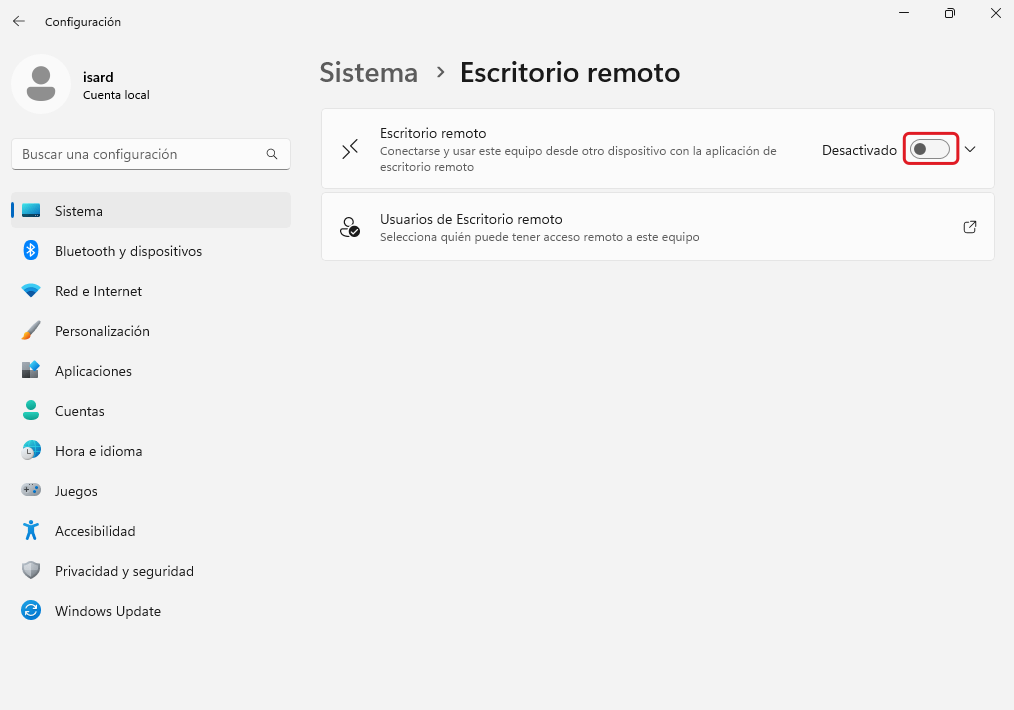
Task: Go to Cuentas settings
Action: tap(80, 411)
